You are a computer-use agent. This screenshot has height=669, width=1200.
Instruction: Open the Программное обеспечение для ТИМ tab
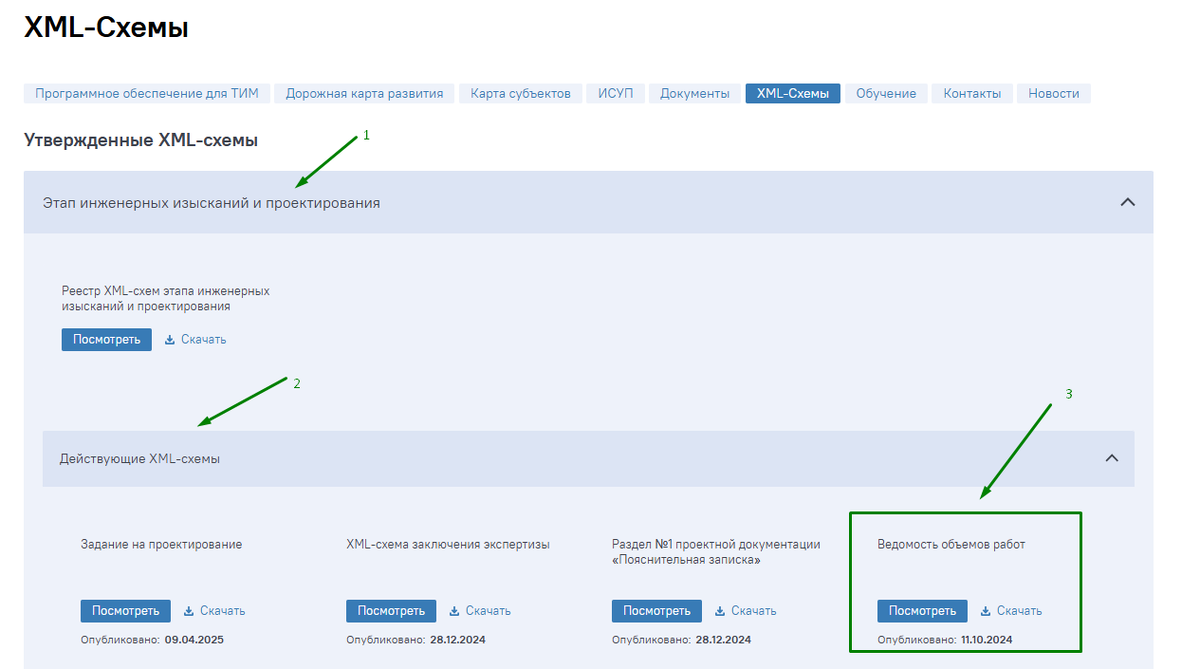pyautogui.click(x=147, y=93)
